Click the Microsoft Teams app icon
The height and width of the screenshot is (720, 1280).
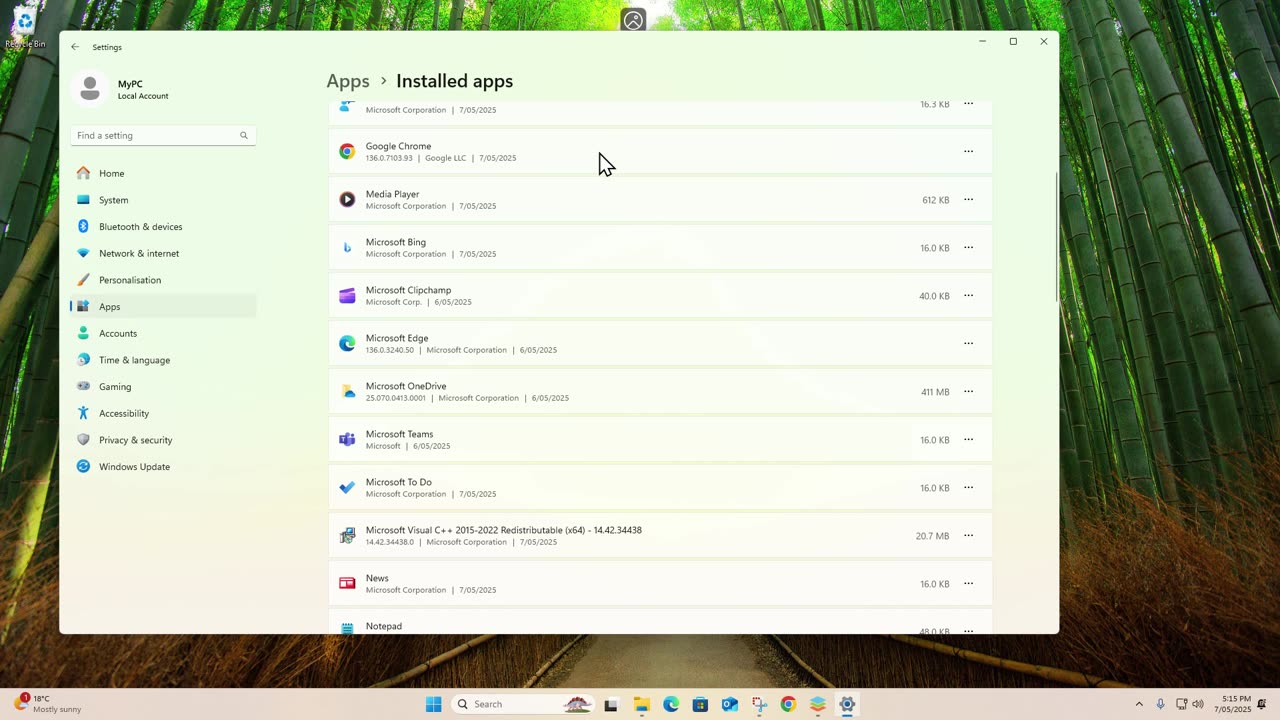347,440
